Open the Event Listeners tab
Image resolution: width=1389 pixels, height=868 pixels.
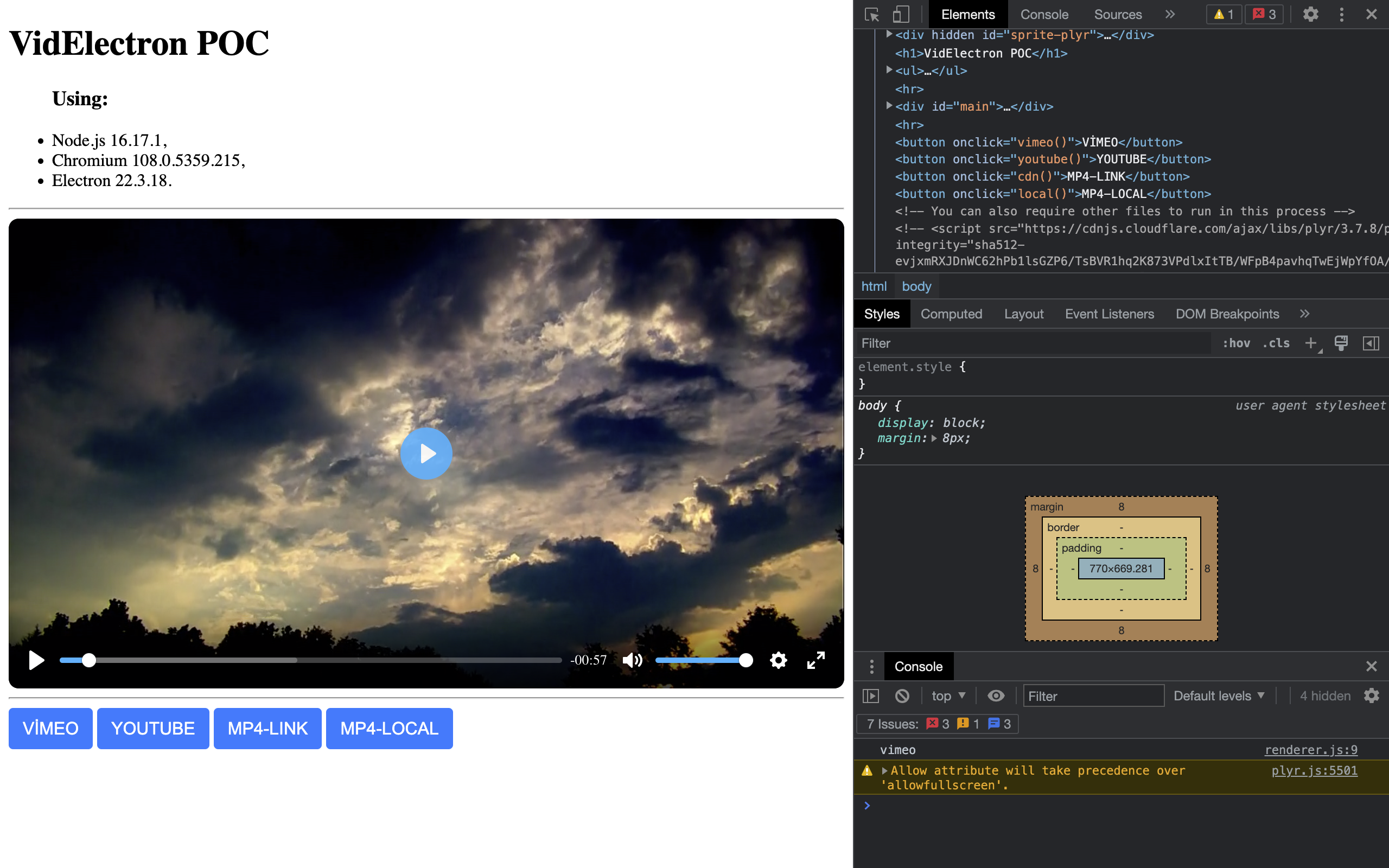click(x=1109, y=314)
